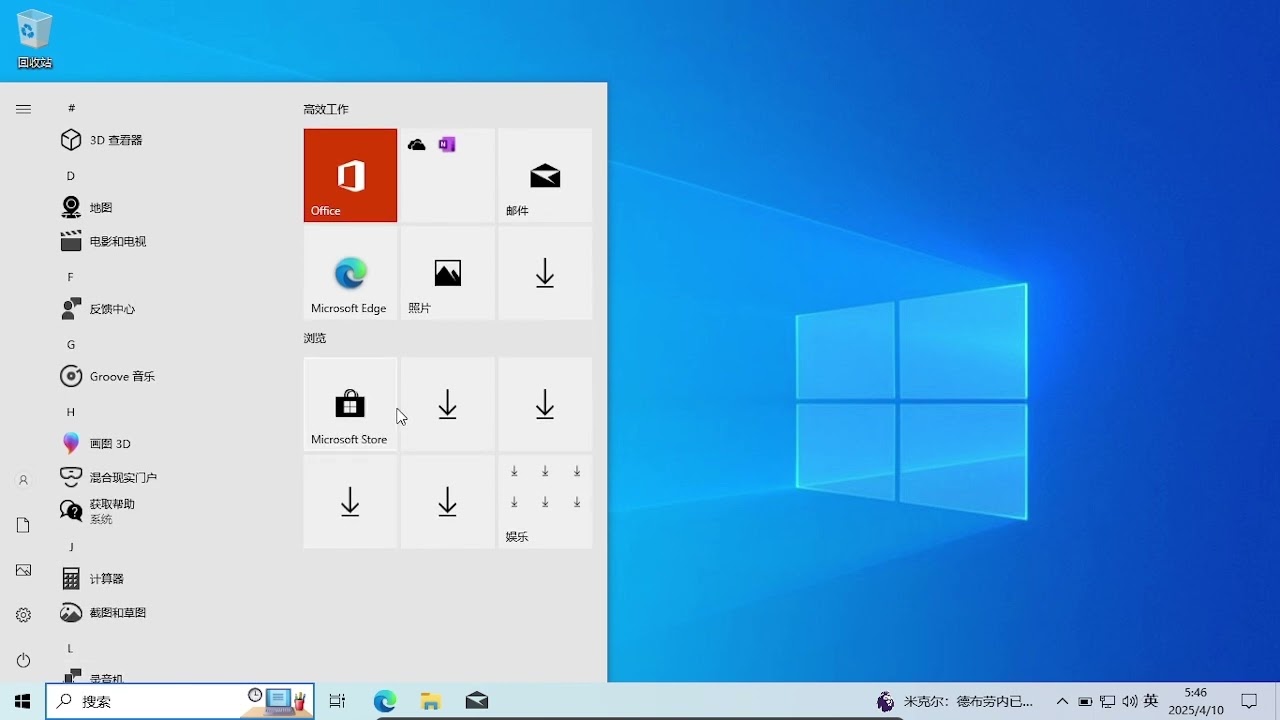The height and width of the screenshot is (720, 1280).
Task: Click the L letter header in app list
Action: [71, 648]
